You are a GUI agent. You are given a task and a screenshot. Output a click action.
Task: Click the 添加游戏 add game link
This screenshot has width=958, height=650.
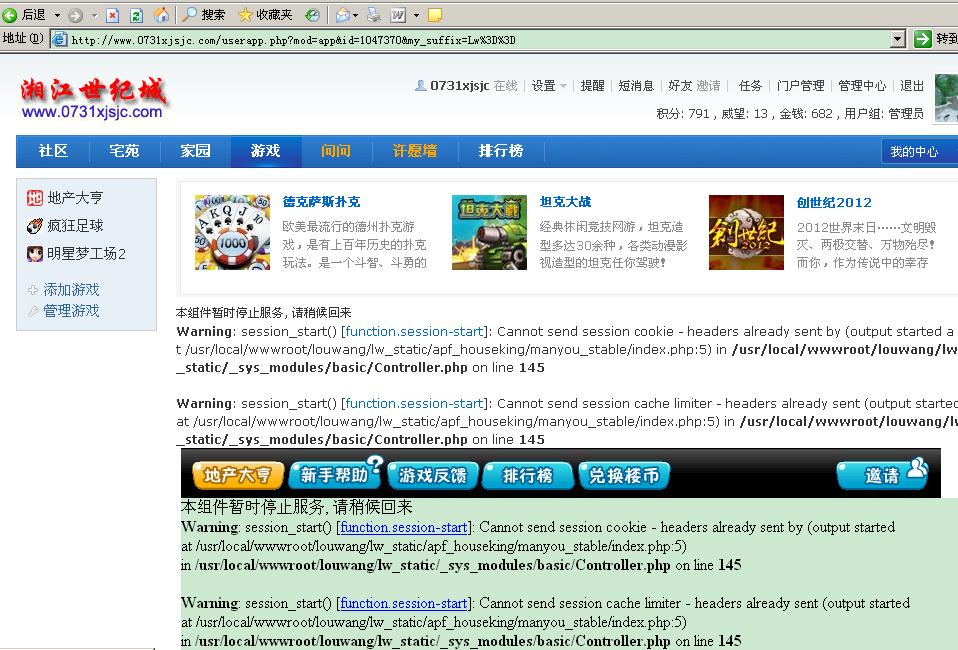[x=71, y=290]
